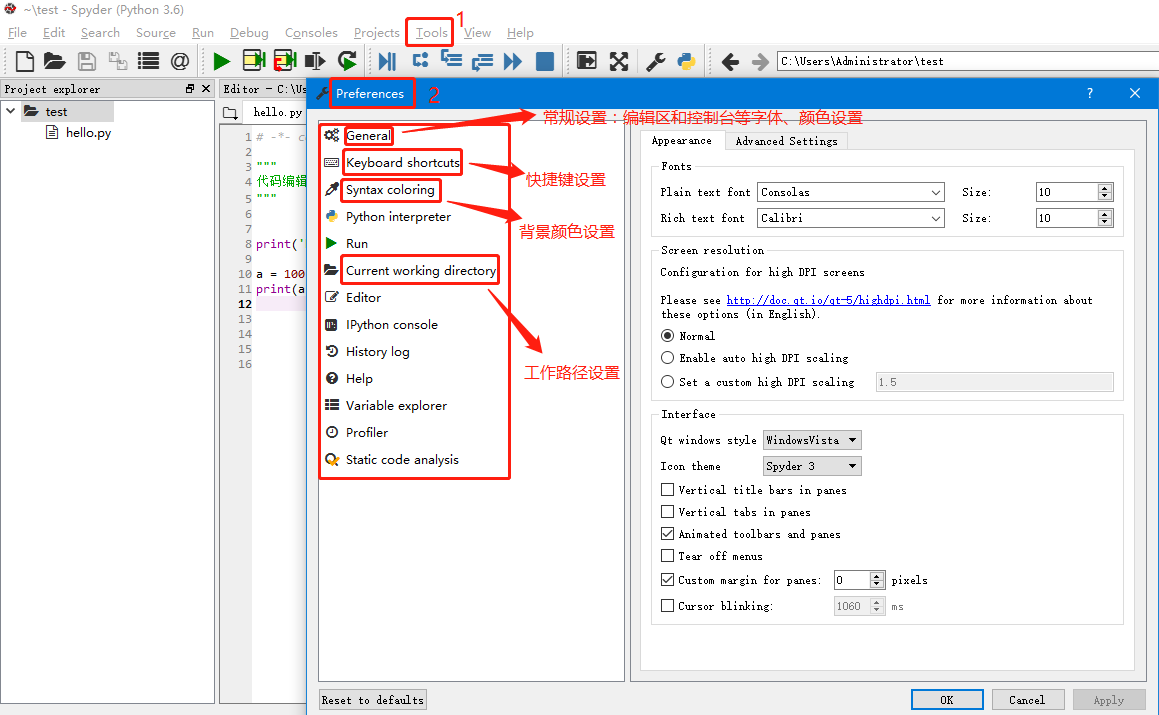Click the @ symbol finder toolbar icon
The height and width of the screenshot is (715, 1159).
180,61
